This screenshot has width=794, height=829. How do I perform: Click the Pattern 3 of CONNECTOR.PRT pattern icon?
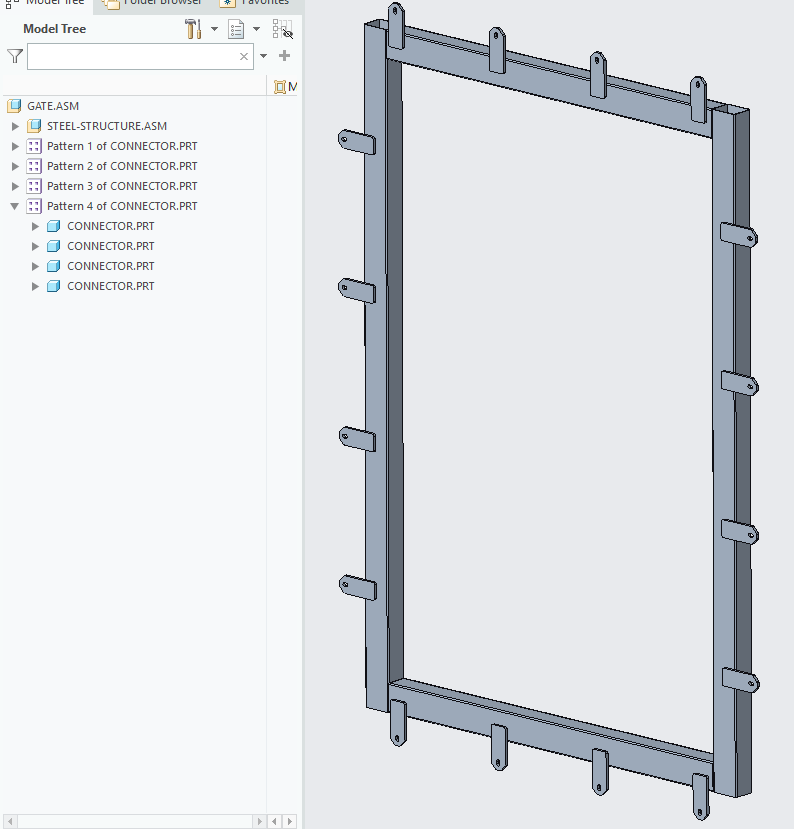coord(34,186)
